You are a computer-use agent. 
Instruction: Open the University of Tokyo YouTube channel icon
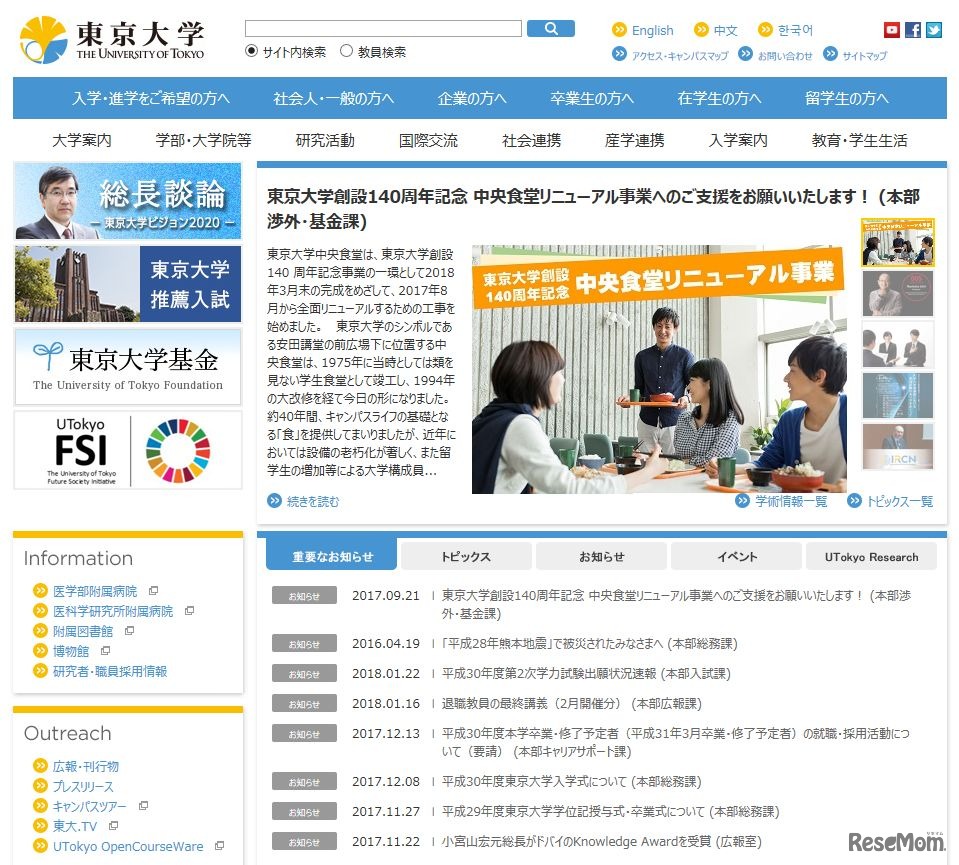(x=891, y=29)
